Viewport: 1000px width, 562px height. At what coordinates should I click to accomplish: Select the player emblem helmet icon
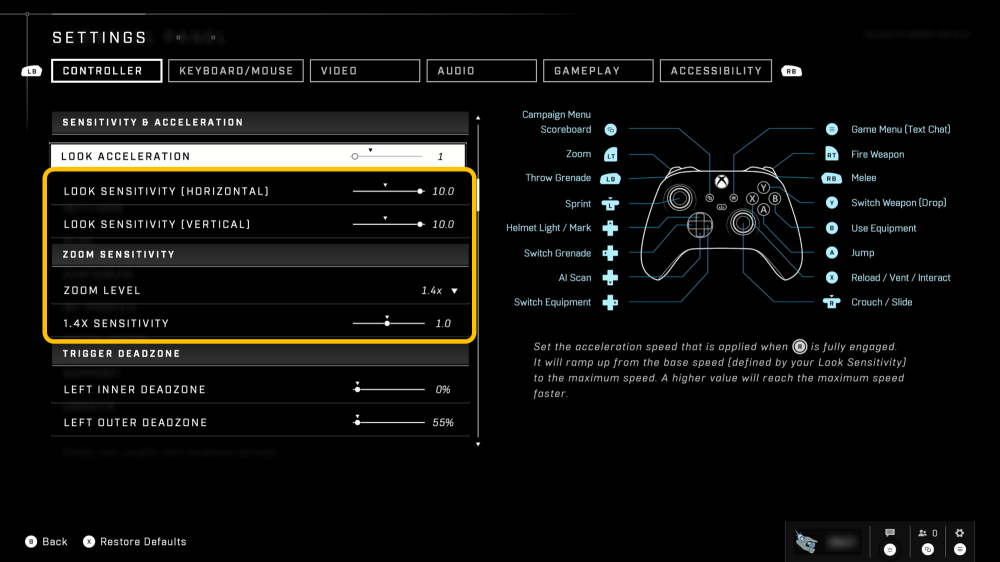click(x=806, y=541)
